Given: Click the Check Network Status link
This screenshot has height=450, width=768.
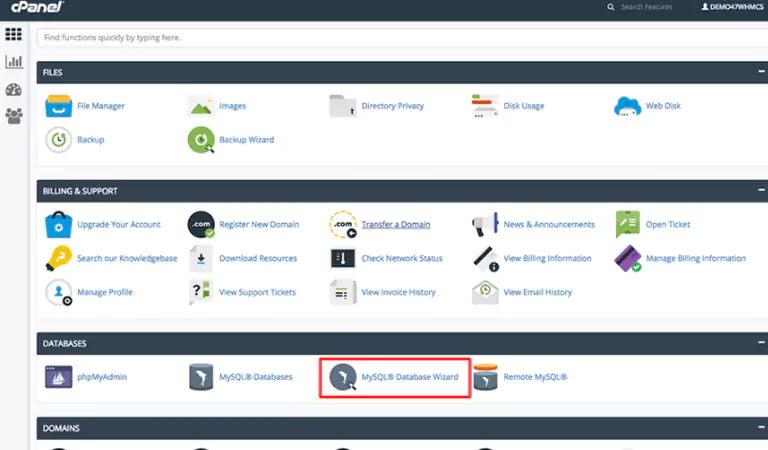Looking at the screenshot, I should pyautogui.click(x=402, y=258).
